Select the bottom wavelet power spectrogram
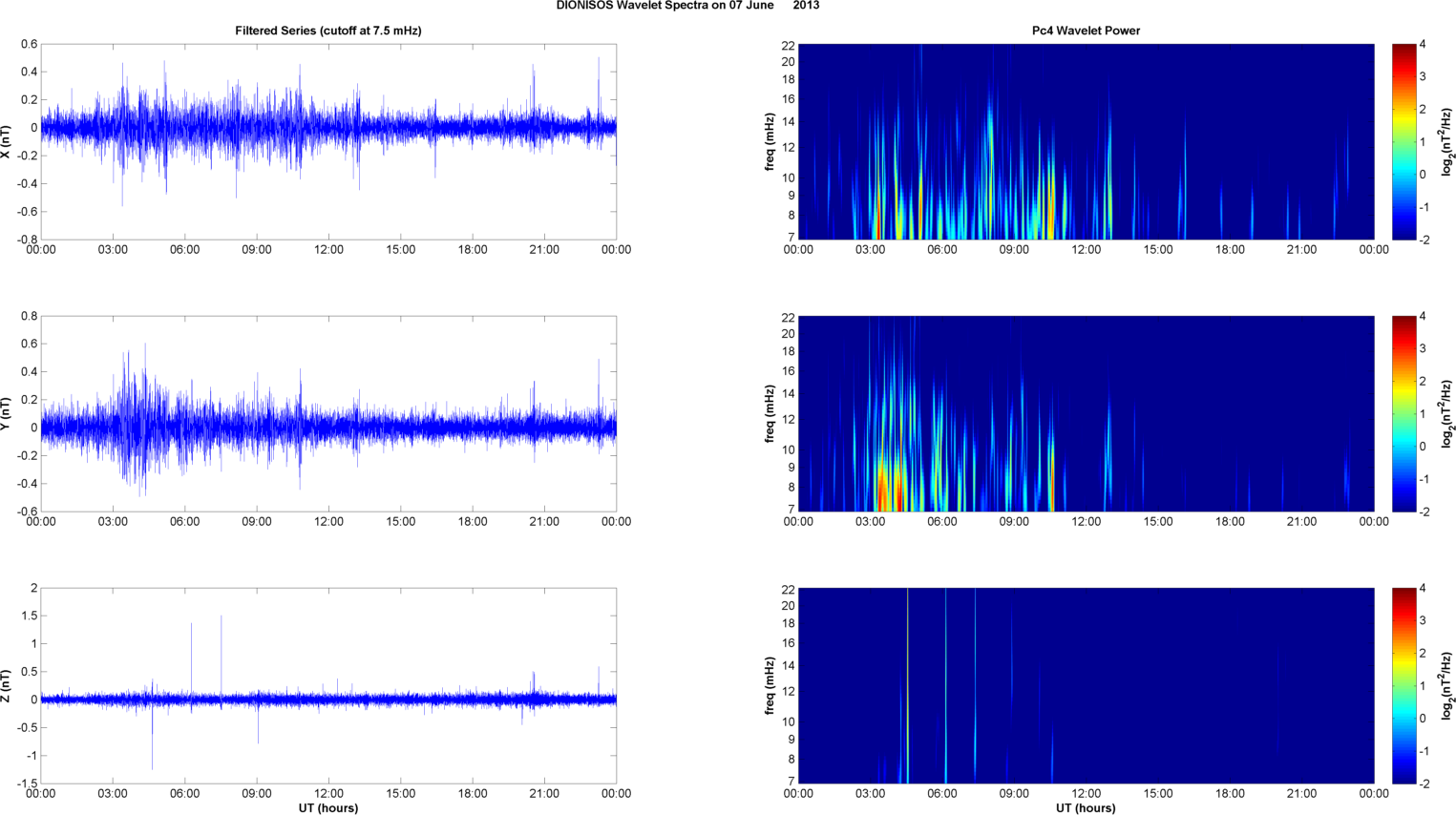The width and height of the screenshot is (1456, 815). tap(1086, 685)
